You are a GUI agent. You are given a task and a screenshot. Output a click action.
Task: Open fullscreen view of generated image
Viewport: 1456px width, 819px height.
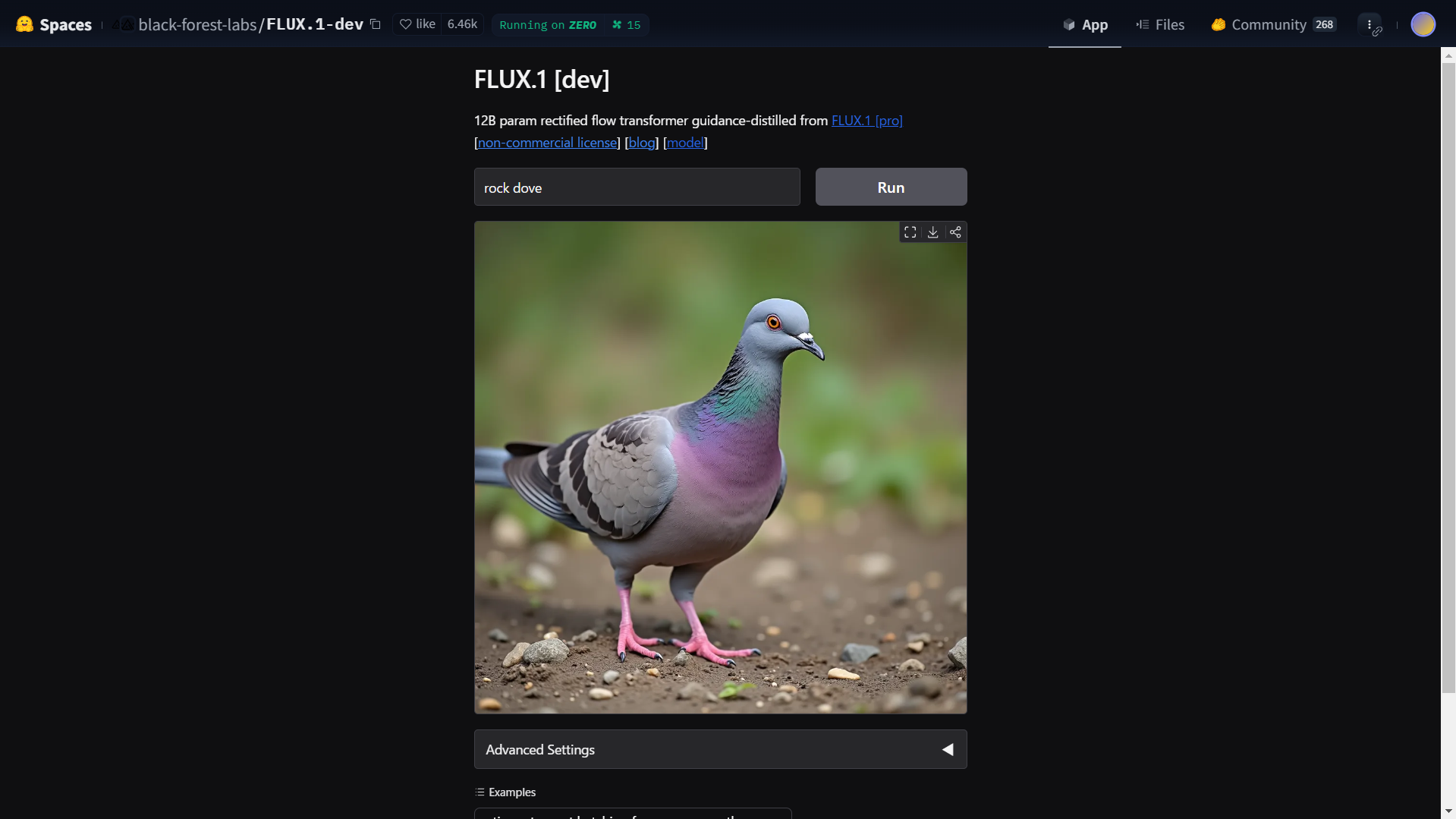click(x=910, y=232)
